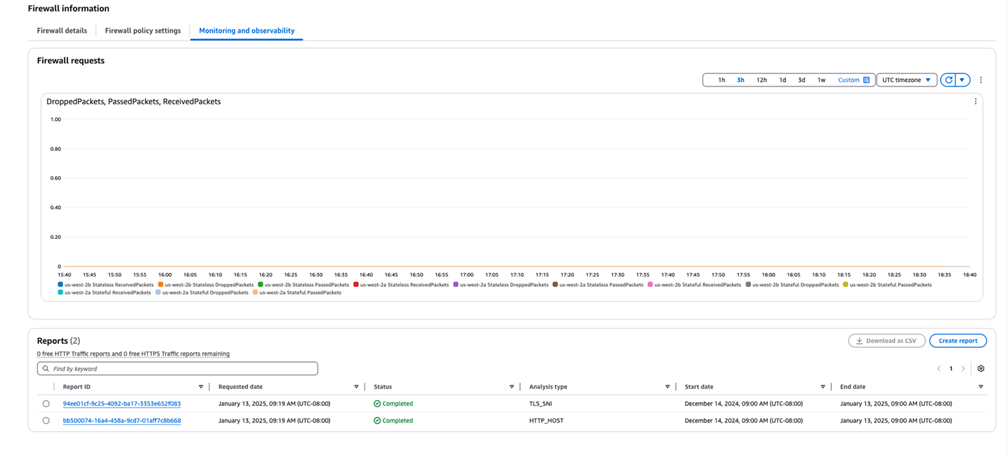Click the TLS_SNI analysis type cell
The width and height of the screenshot is (1008, 457).
coord(539,404)
